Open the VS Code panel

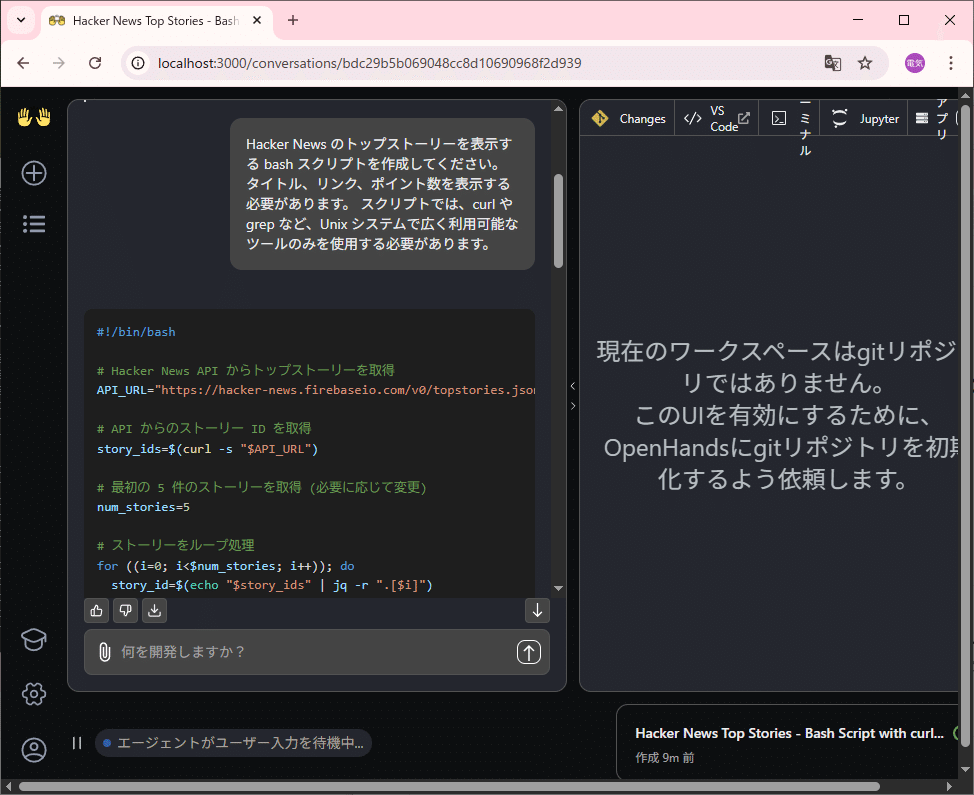pyautogui.click(x=715, y=118)
